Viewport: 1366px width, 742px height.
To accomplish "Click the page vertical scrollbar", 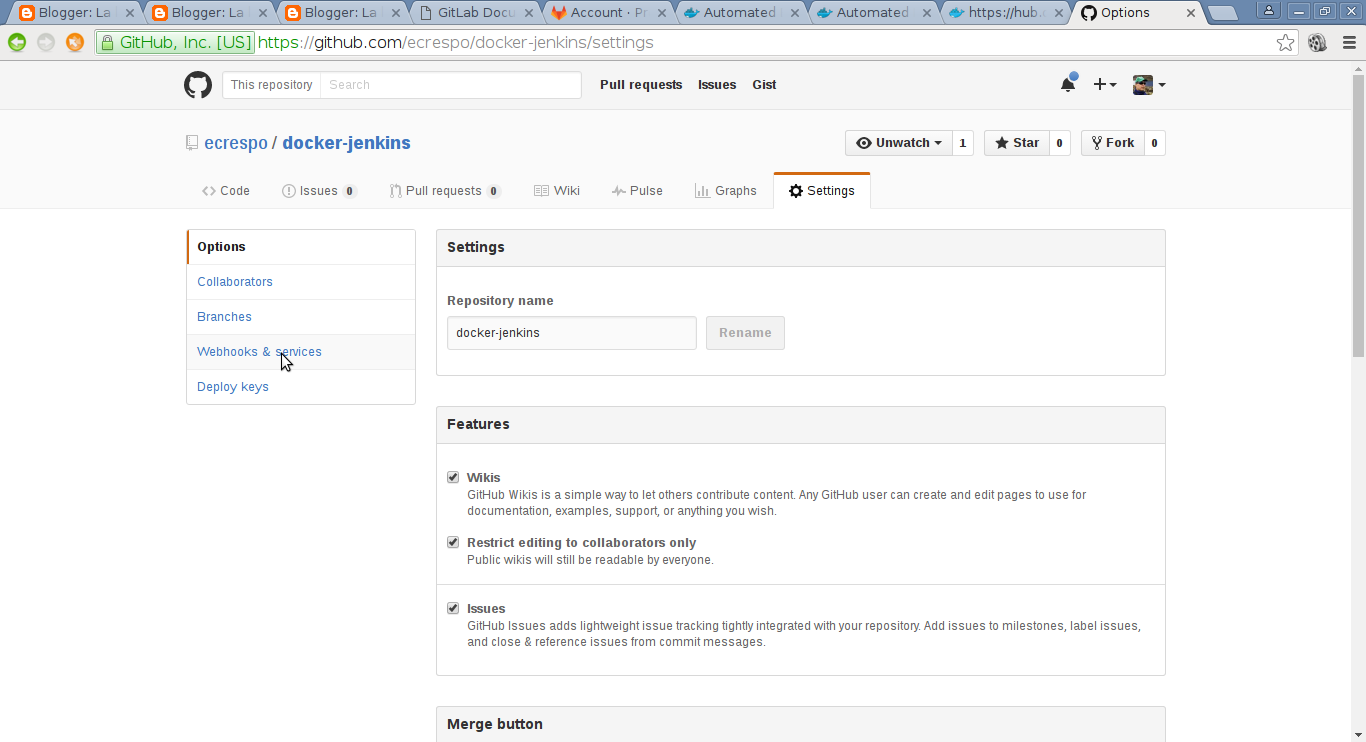I will pos(1358,400).
